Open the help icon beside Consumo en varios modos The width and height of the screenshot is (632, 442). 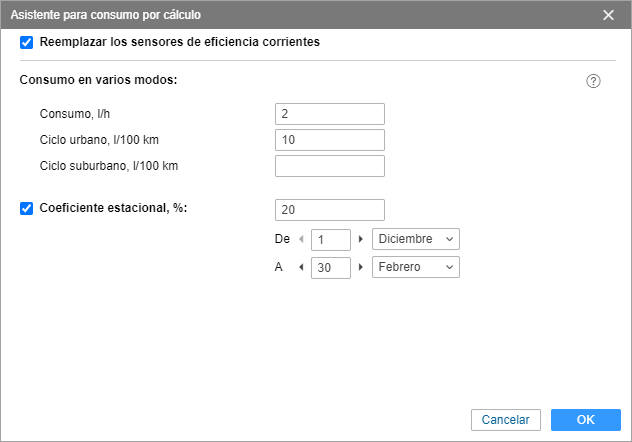click(593, 81)
